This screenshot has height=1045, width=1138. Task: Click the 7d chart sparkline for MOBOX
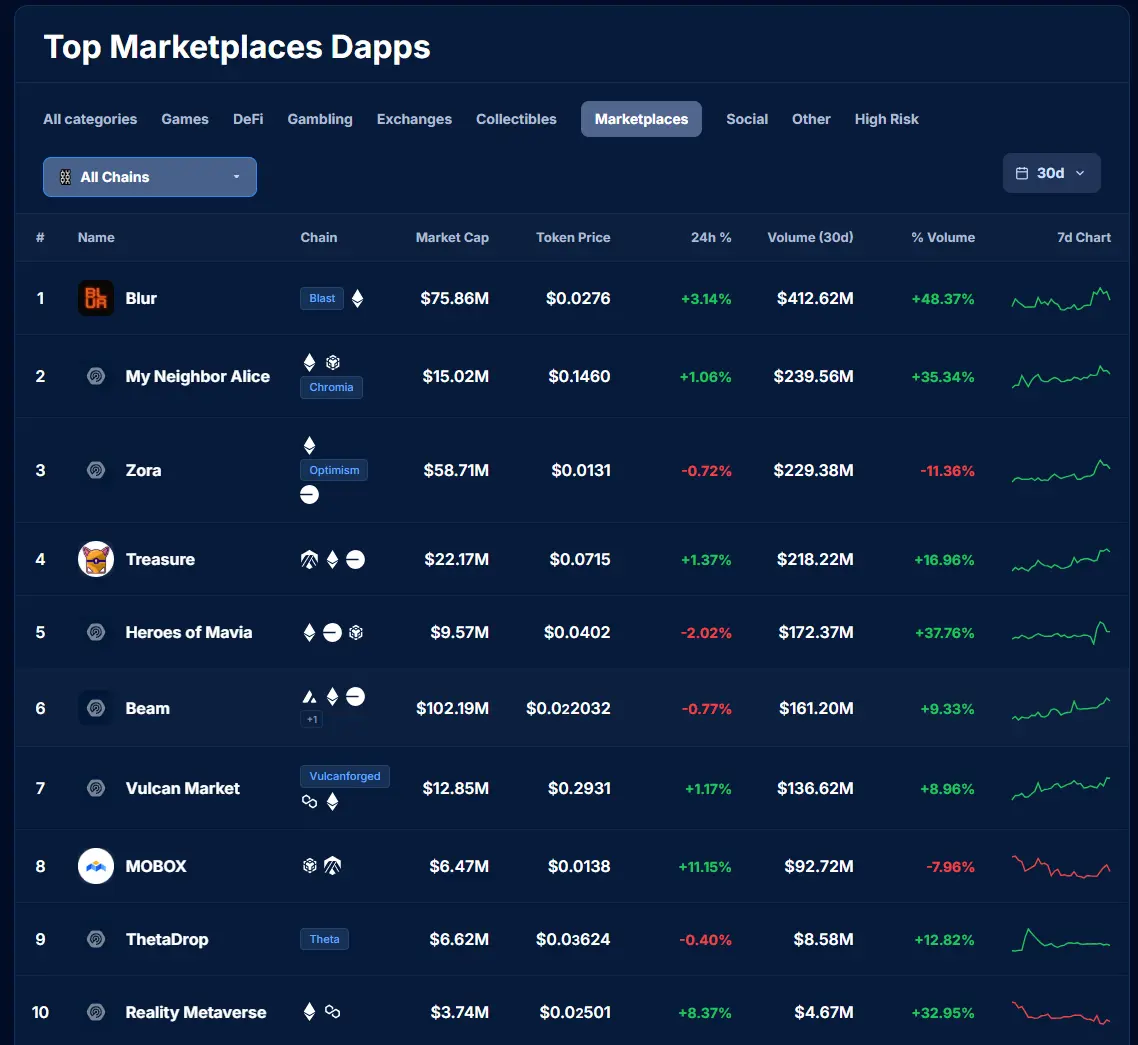1061,866
